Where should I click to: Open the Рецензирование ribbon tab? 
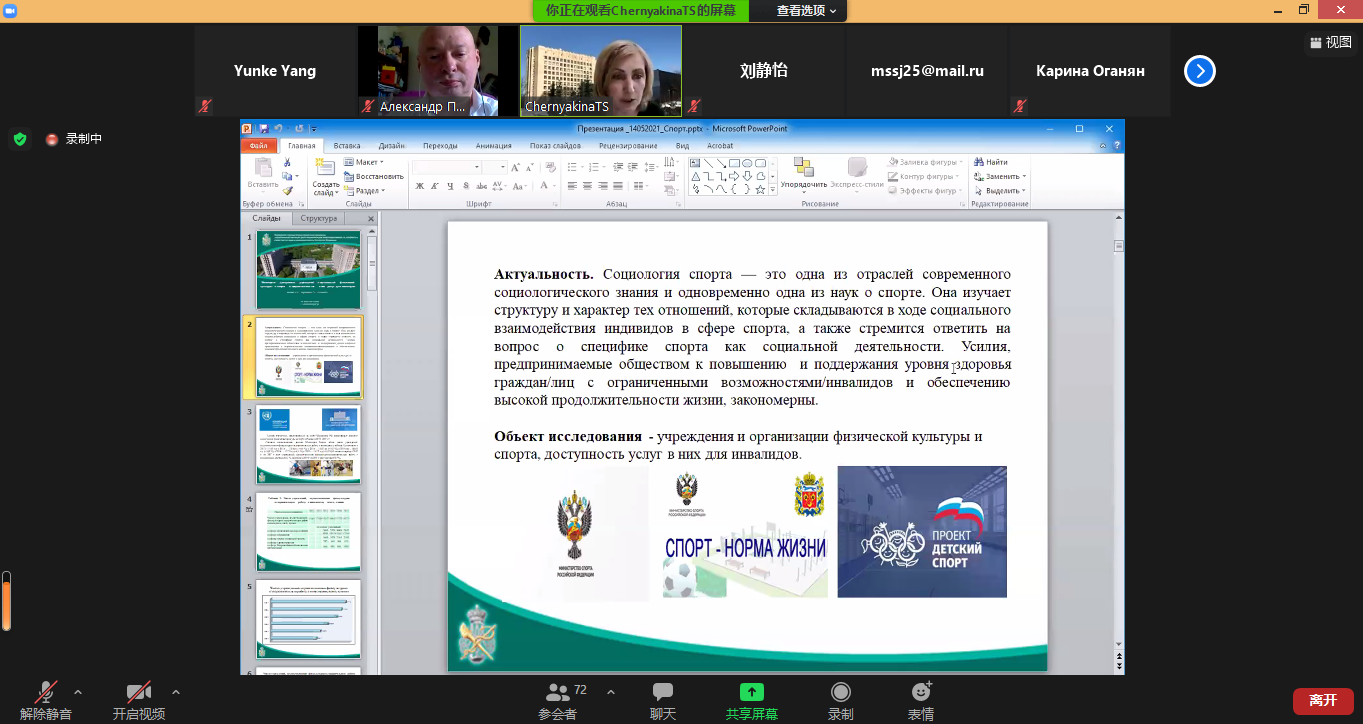(x=628, y=146)
